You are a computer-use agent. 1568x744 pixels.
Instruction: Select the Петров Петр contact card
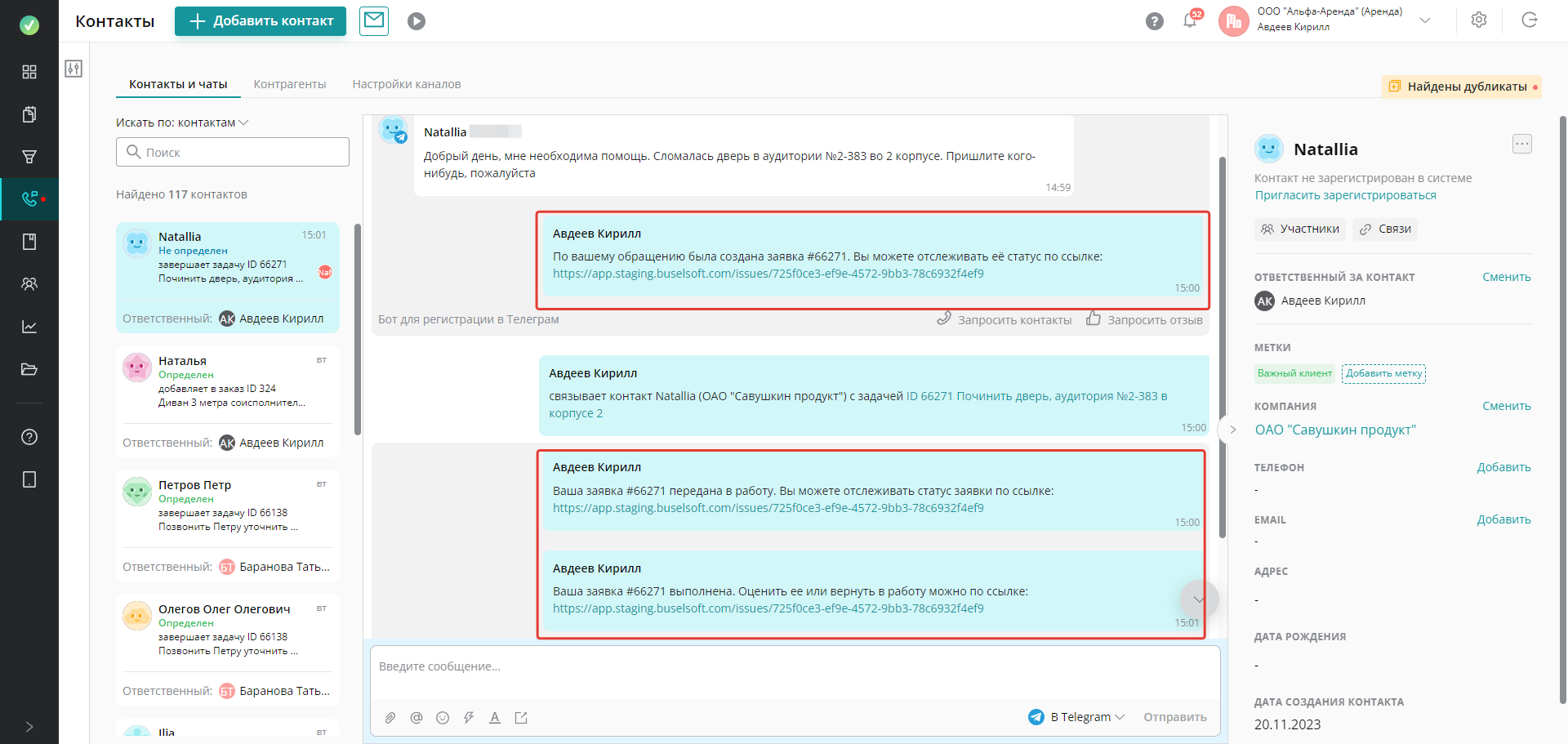(228, 526)
